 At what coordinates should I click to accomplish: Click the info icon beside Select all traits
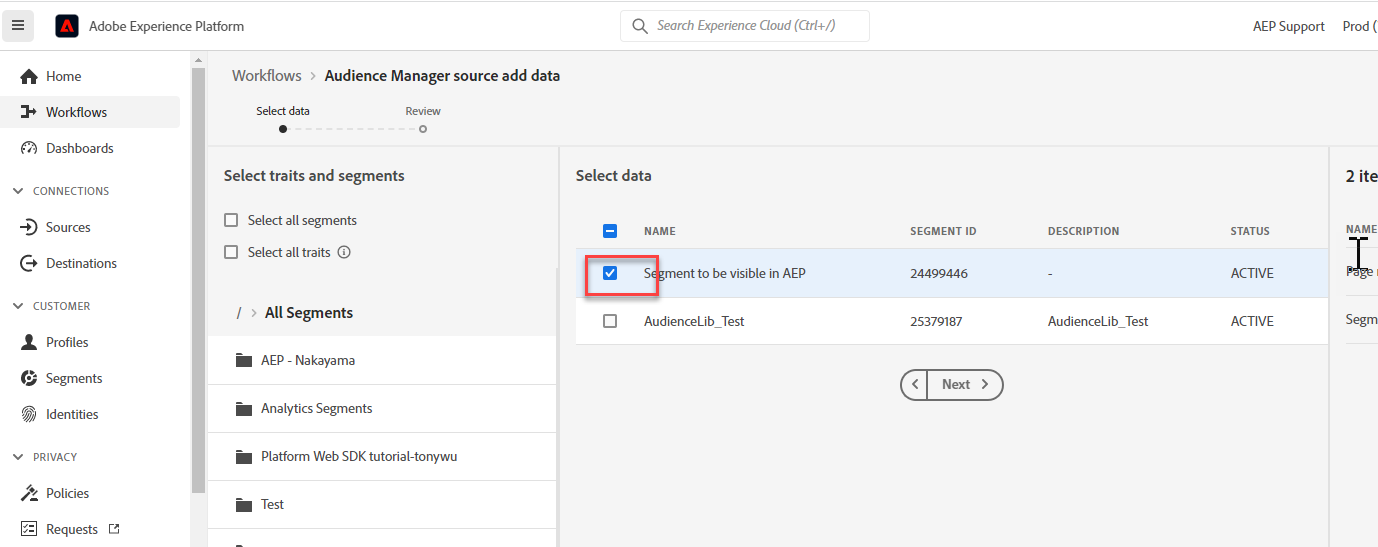point(344,252)
